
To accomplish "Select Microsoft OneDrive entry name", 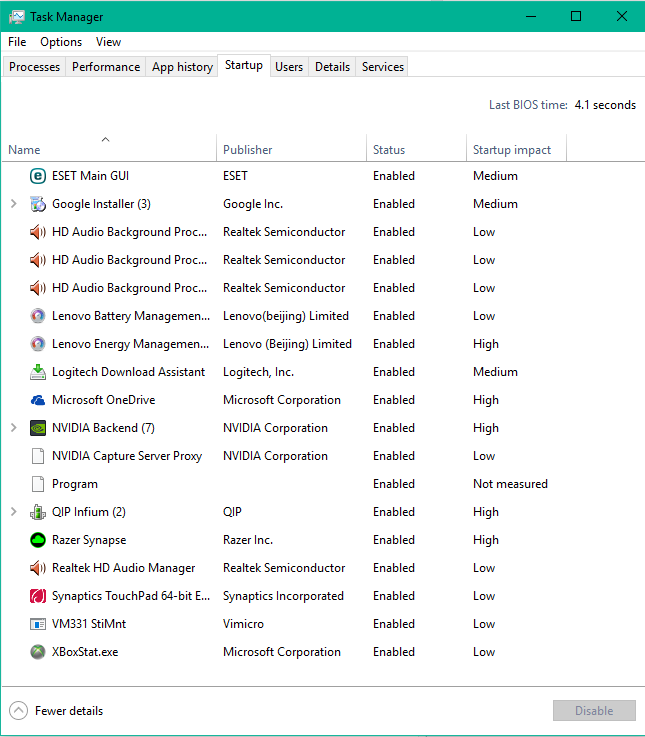I will click(x=103, y=400).
